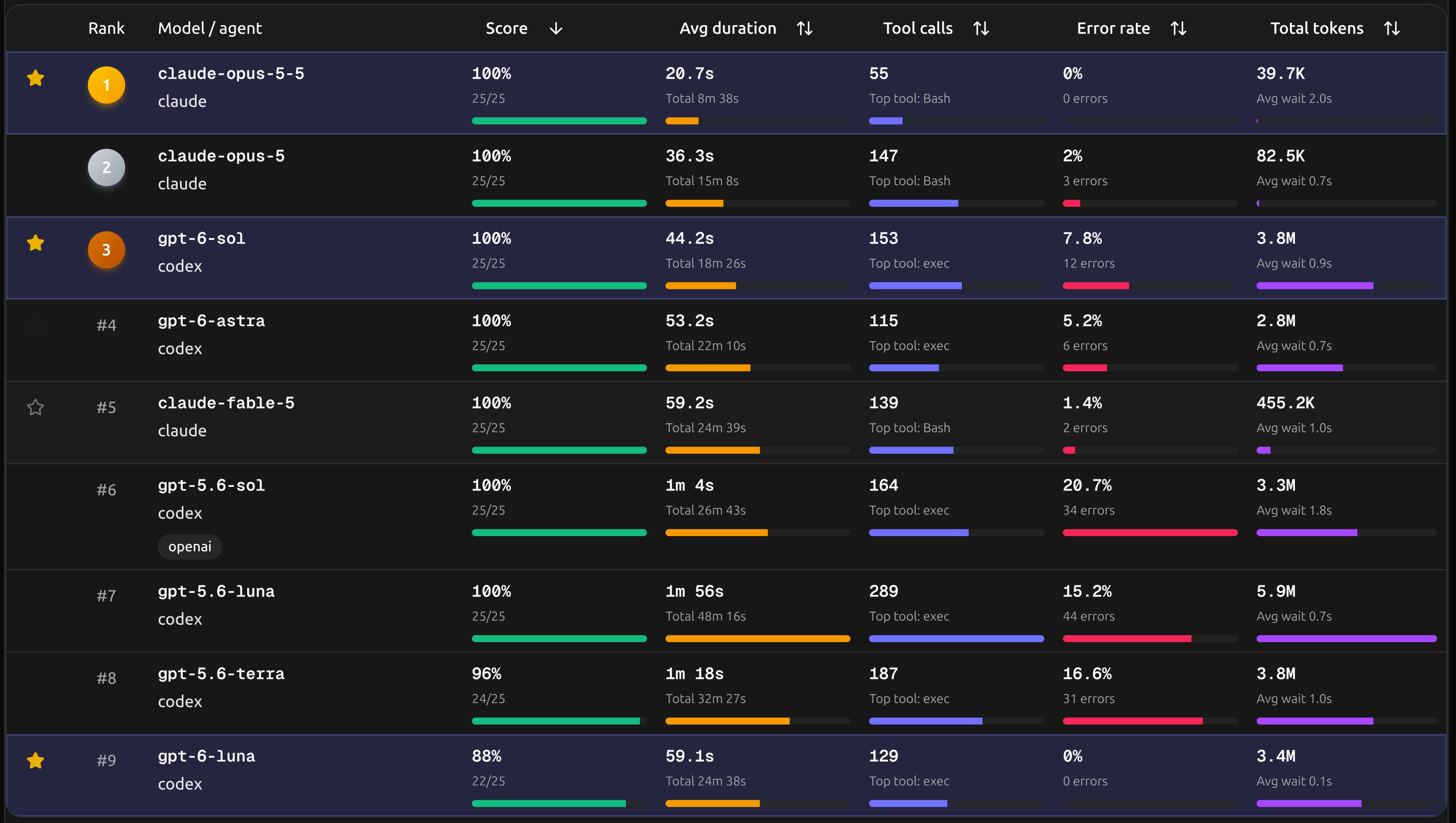This screenshot has width=1456, height=823.
Task: Click the Error rate sort arrows icon
Action: tap(1178, 28)
